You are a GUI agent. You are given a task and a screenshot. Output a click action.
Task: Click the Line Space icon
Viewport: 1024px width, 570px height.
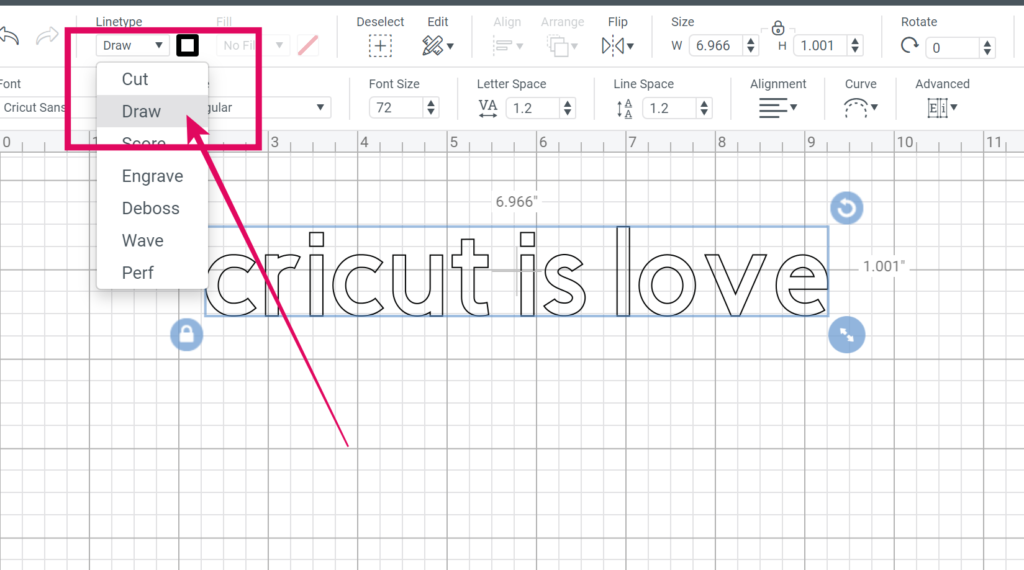[x=624, y=108]
